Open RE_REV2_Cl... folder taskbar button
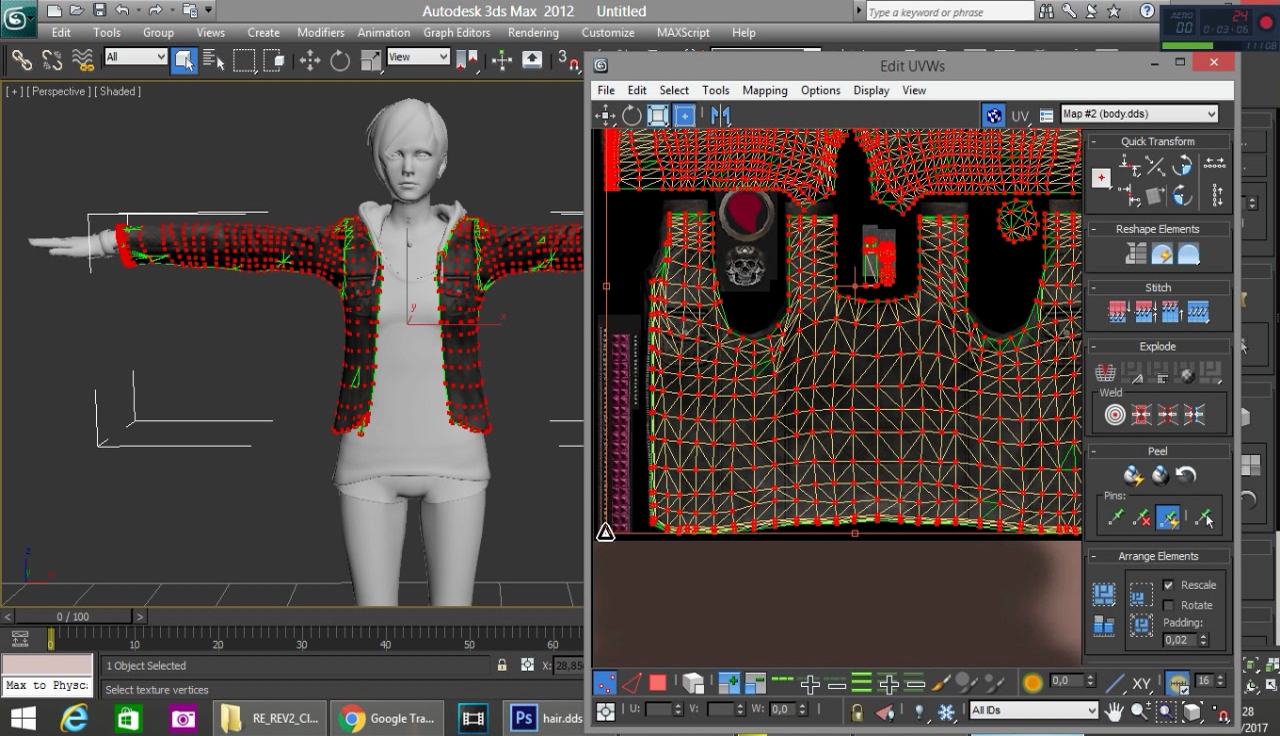The width and height of the screenshot is (1280, 736). pyautogui.click(x=271, y=718)
